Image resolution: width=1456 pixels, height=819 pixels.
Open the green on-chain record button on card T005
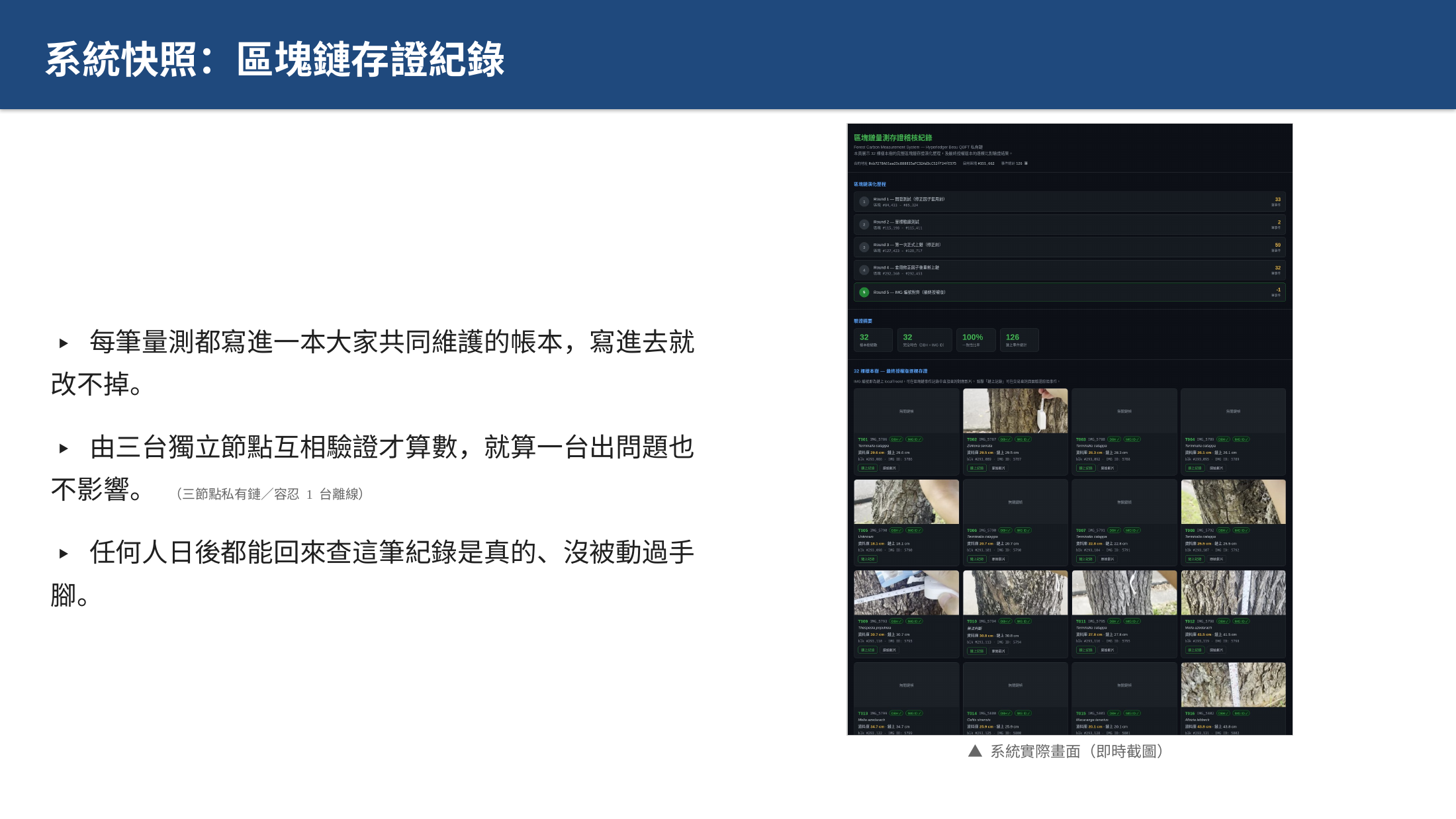click(868, 559)
